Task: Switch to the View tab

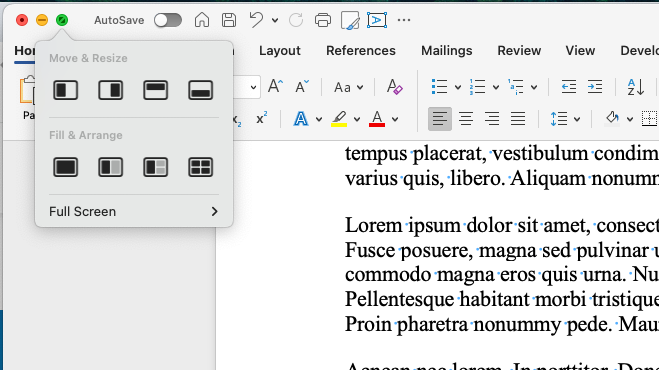Action: [x=580, y=51]
